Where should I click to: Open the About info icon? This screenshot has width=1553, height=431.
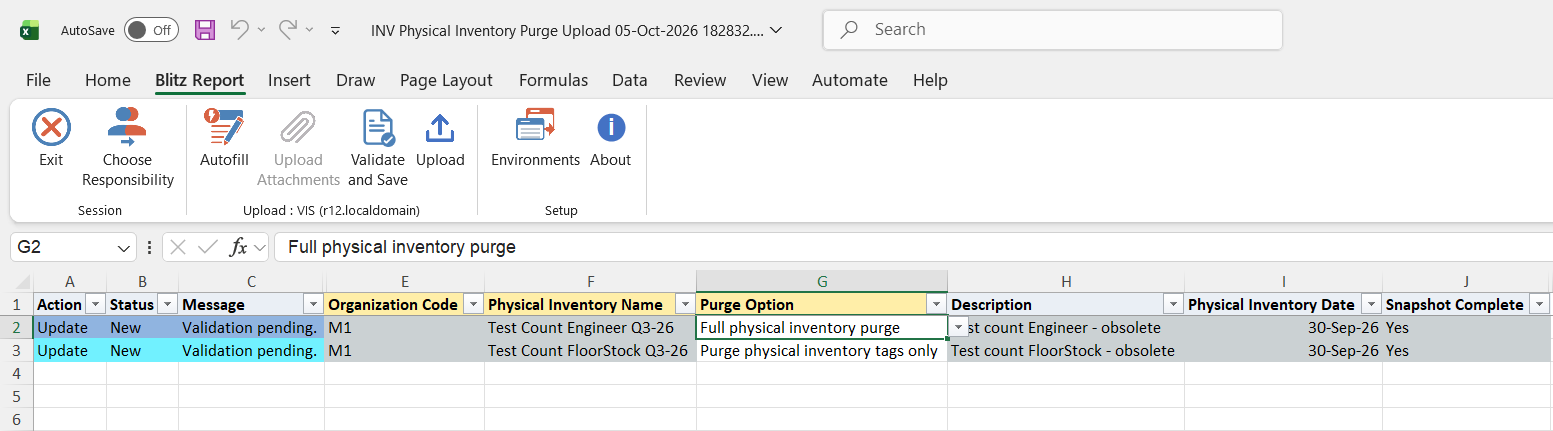(x=611, y=128)
